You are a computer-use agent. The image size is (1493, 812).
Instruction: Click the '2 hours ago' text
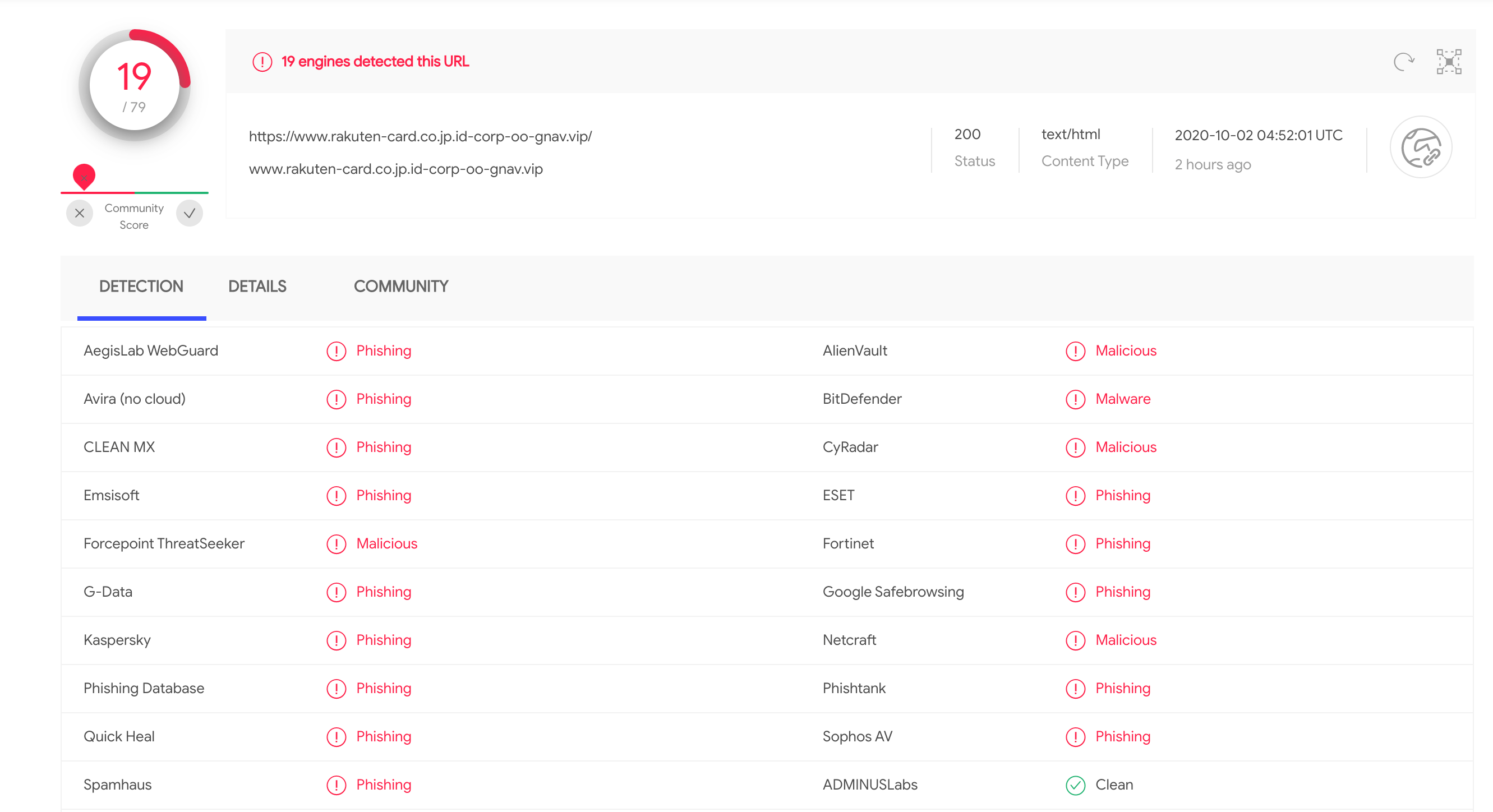[1213, 165]
